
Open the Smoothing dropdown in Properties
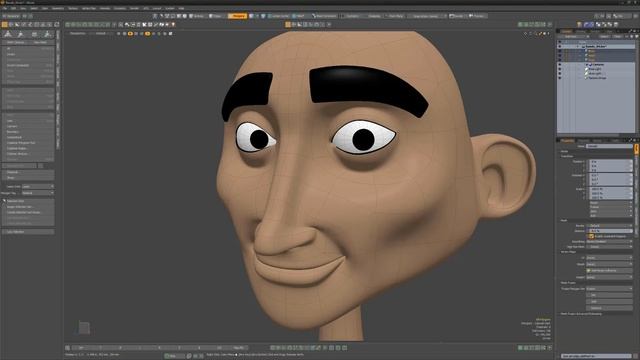(x=609, y=242)
